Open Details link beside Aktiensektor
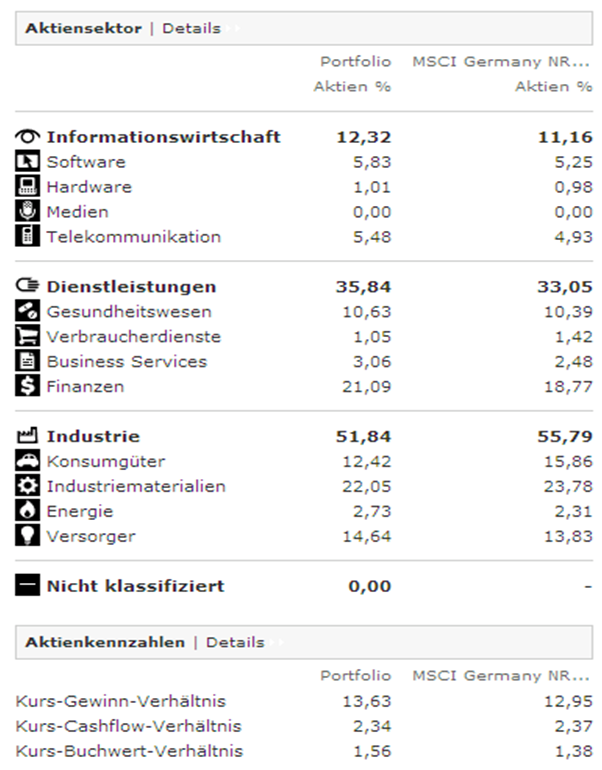 (191, 29)
